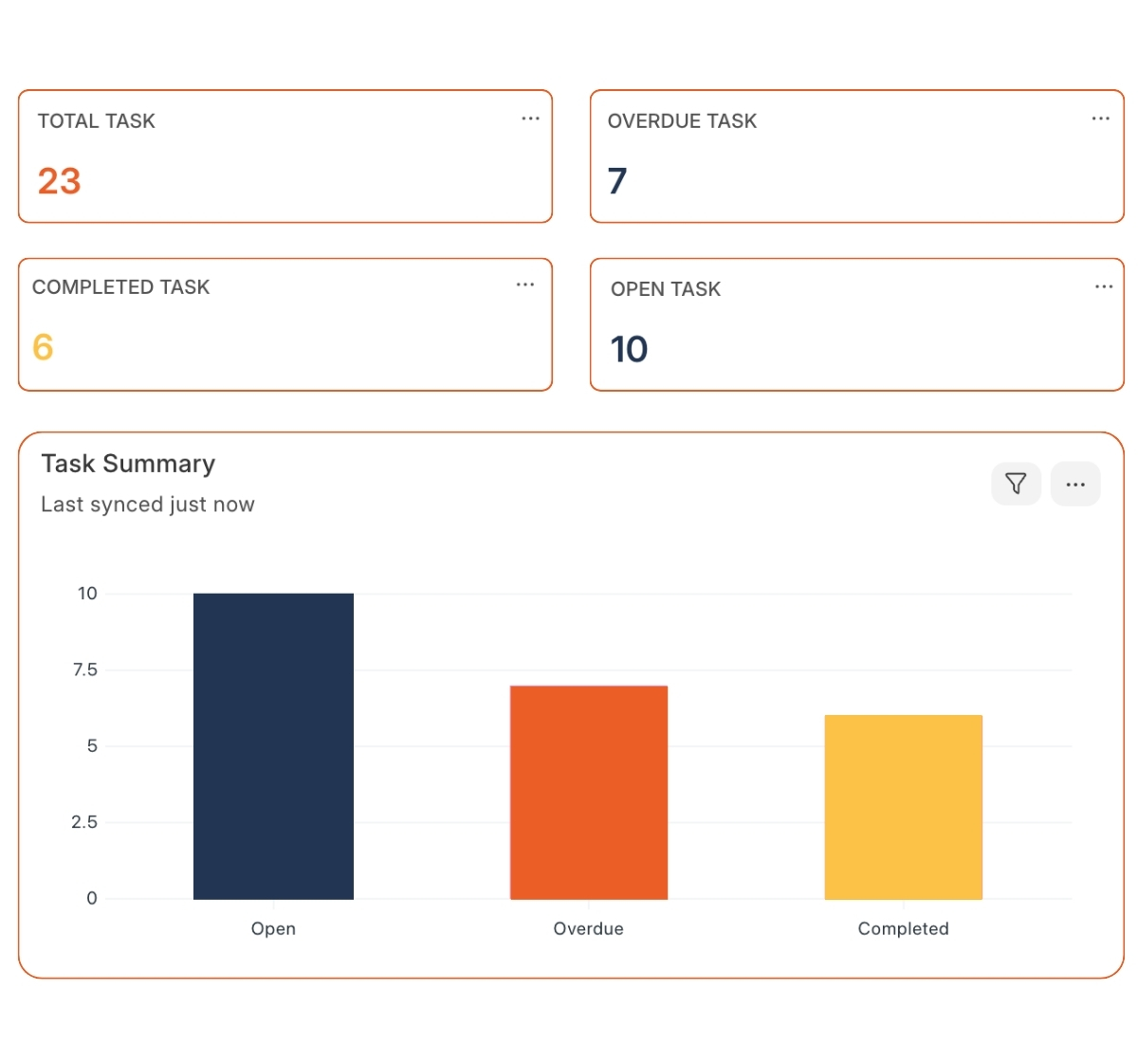
Task: Click the Overdue Task count of 7
Action: 617,180
